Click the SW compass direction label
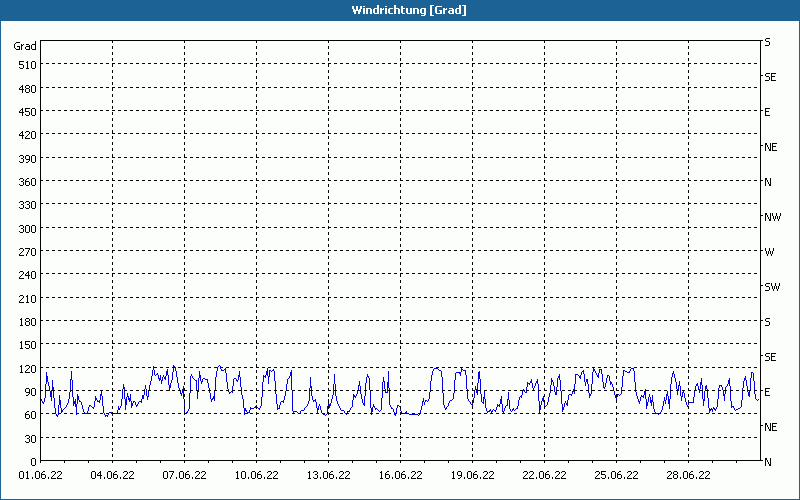 [772, 287]
